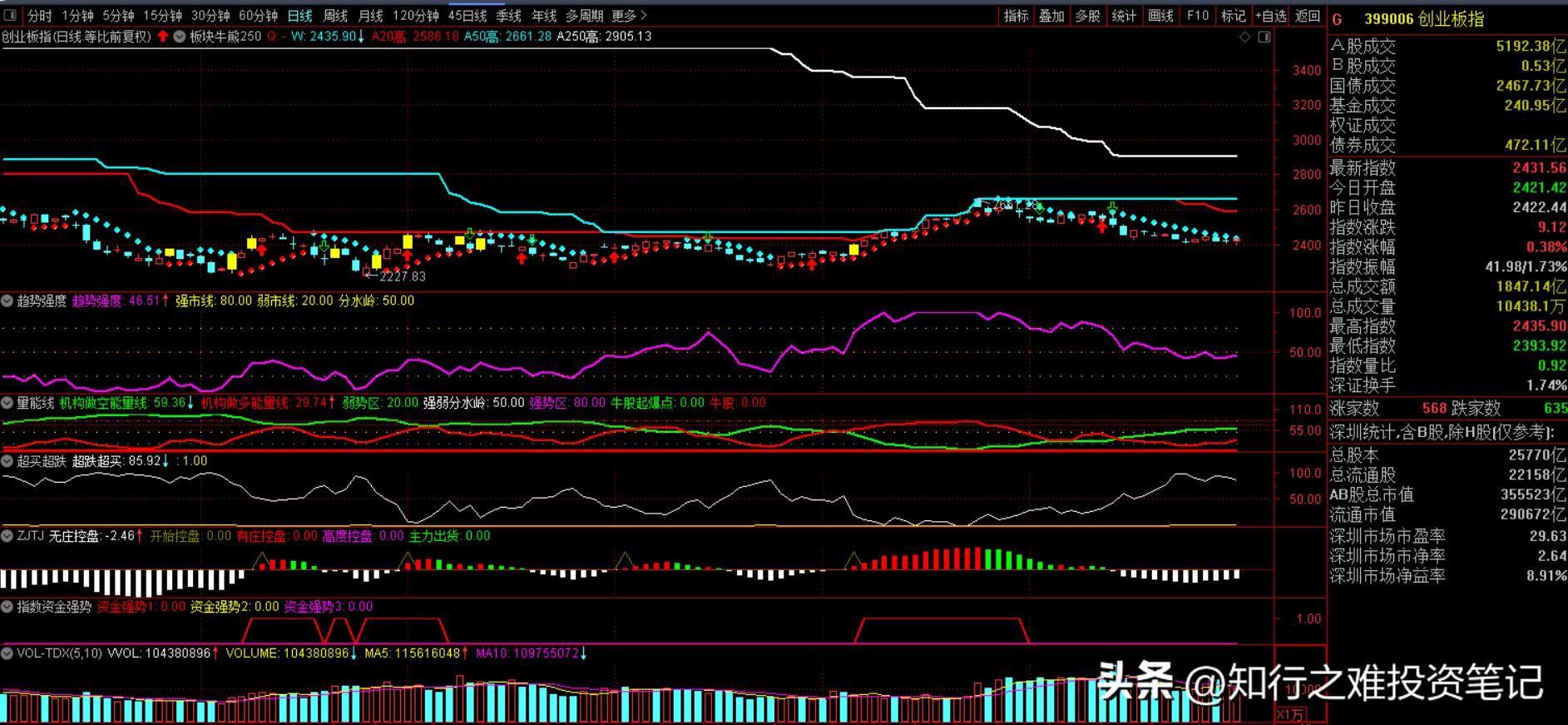This screenshot has height=725, width=1568.
Task: Click the 超买超跌 panel circle arrow icon
Action: 7,461
